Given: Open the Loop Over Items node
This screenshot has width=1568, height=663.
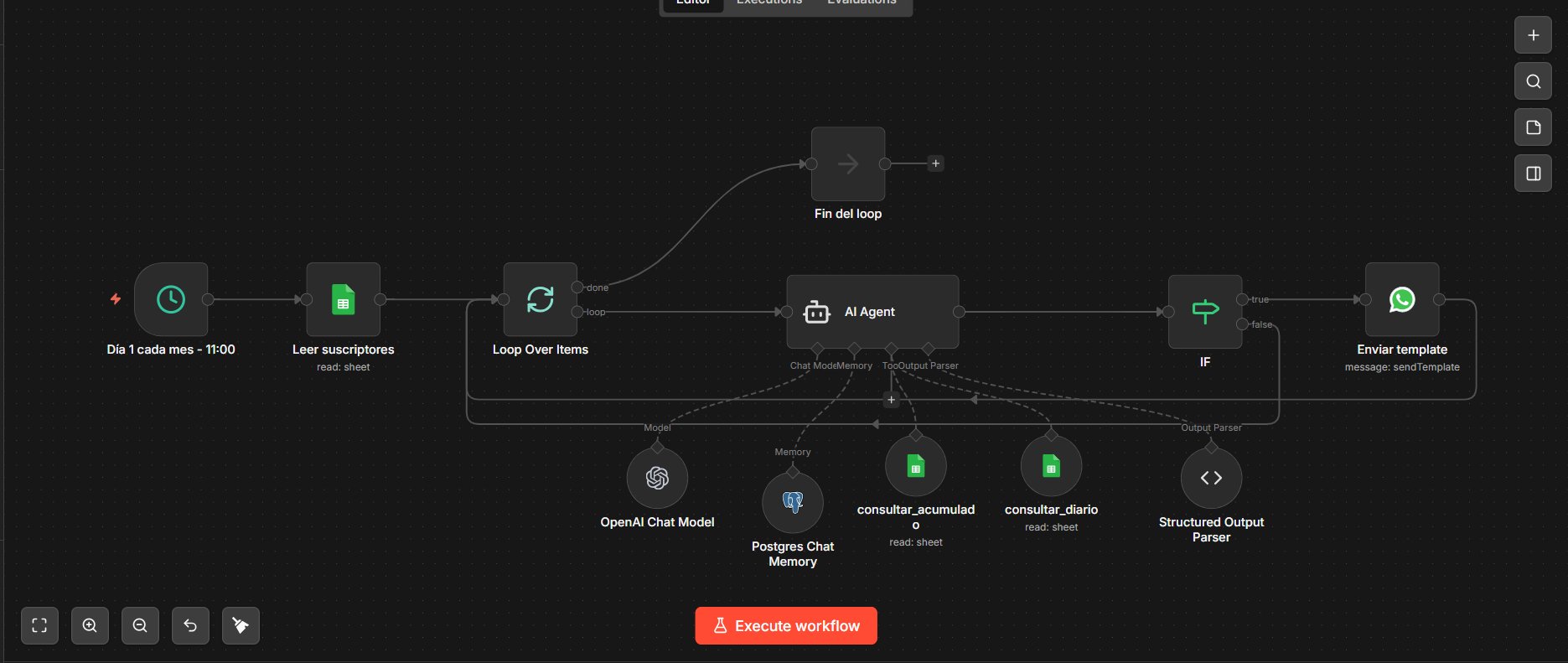Looking at the screenshot, I should pyautogui.click(x=540, y=299).
